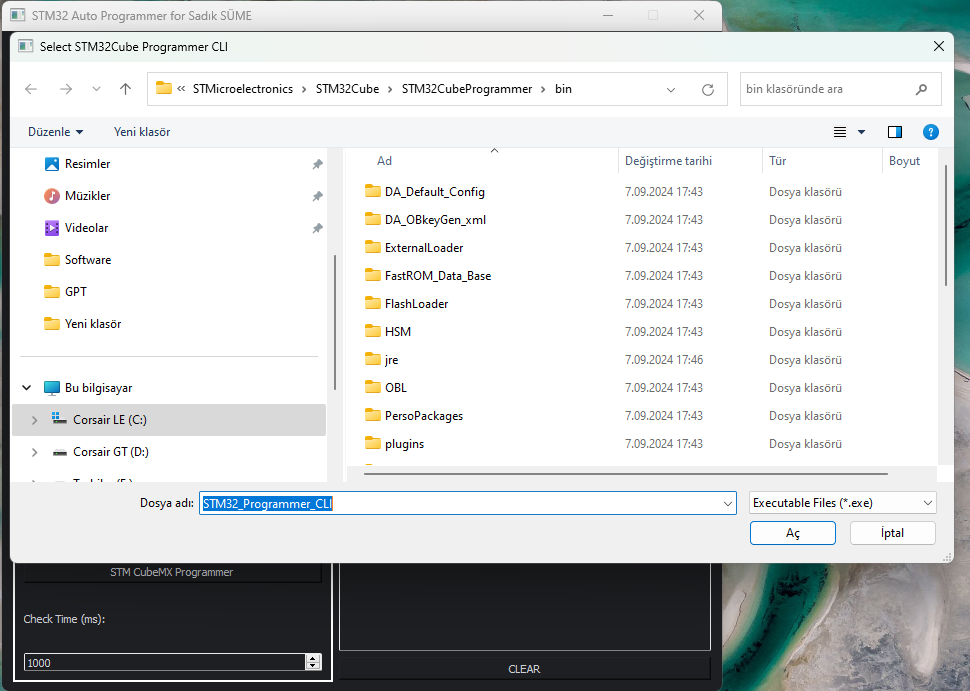
Task: Open the Software folder in sidebar
Action: click(88, 260)
